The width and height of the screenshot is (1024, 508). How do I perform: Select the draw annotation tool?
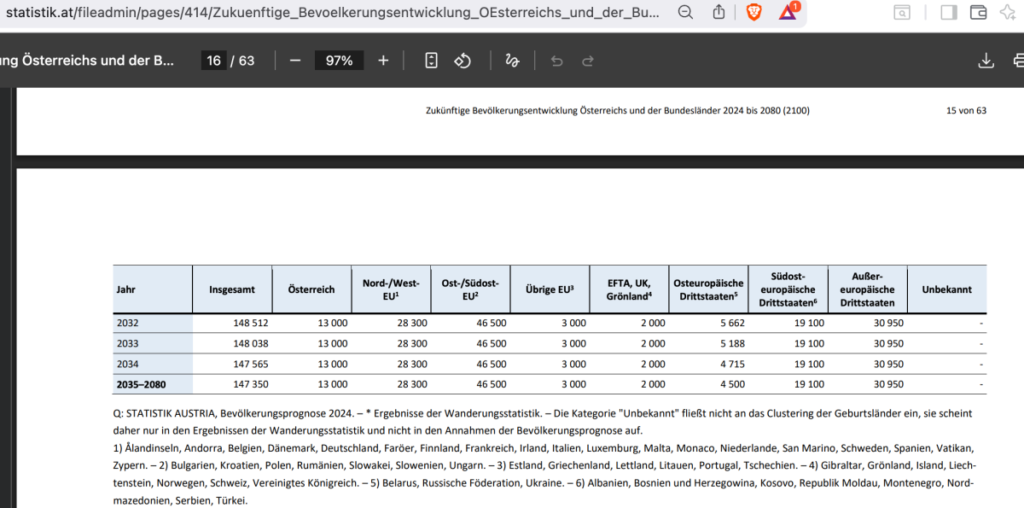click(x=512, y=60)
